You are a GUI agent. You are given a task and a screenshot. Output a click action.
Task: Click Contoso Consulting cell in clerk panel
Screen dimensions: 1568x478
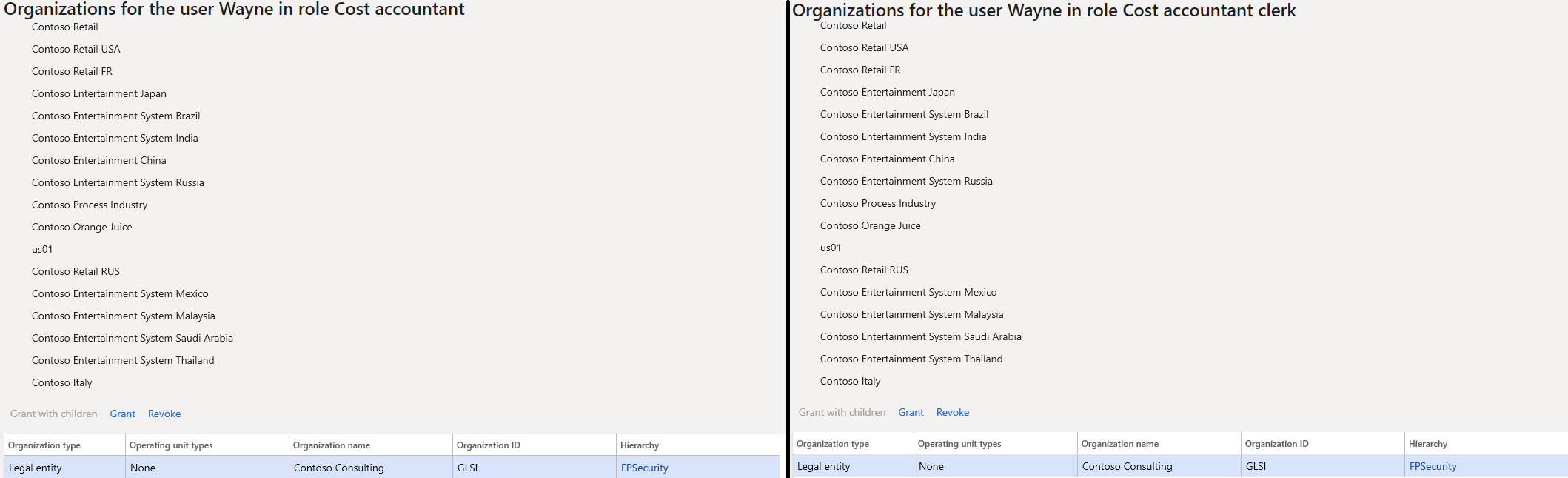point(1159,466)
